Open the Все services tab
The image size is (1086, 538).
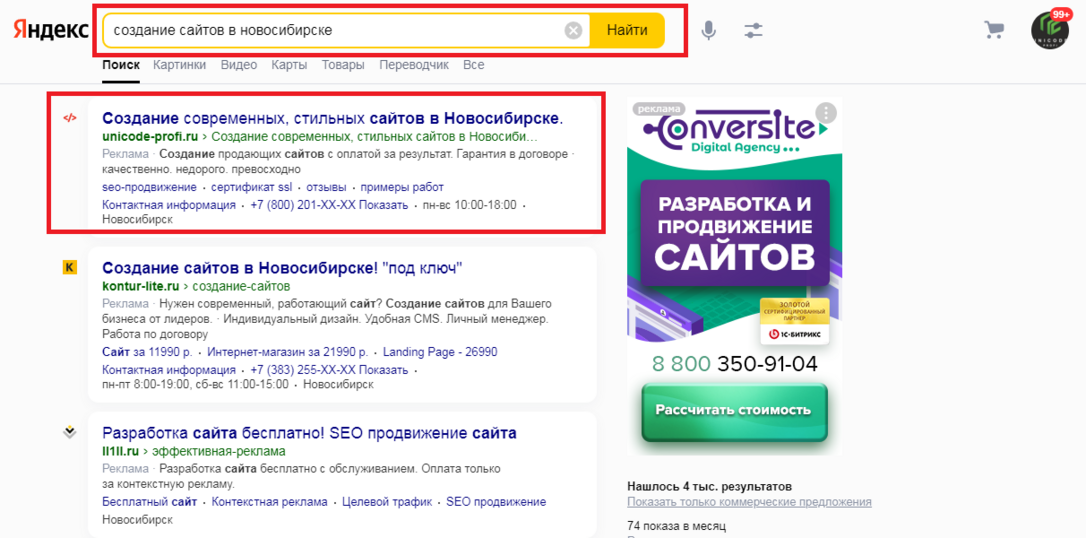click(x=474, y=65)
